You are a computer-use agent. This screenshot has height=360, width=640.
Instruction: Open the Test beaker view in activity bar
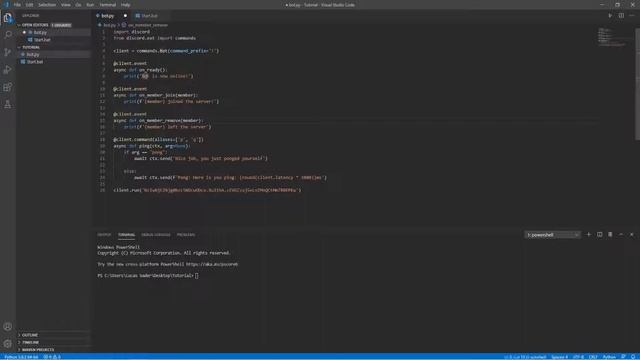8,105
